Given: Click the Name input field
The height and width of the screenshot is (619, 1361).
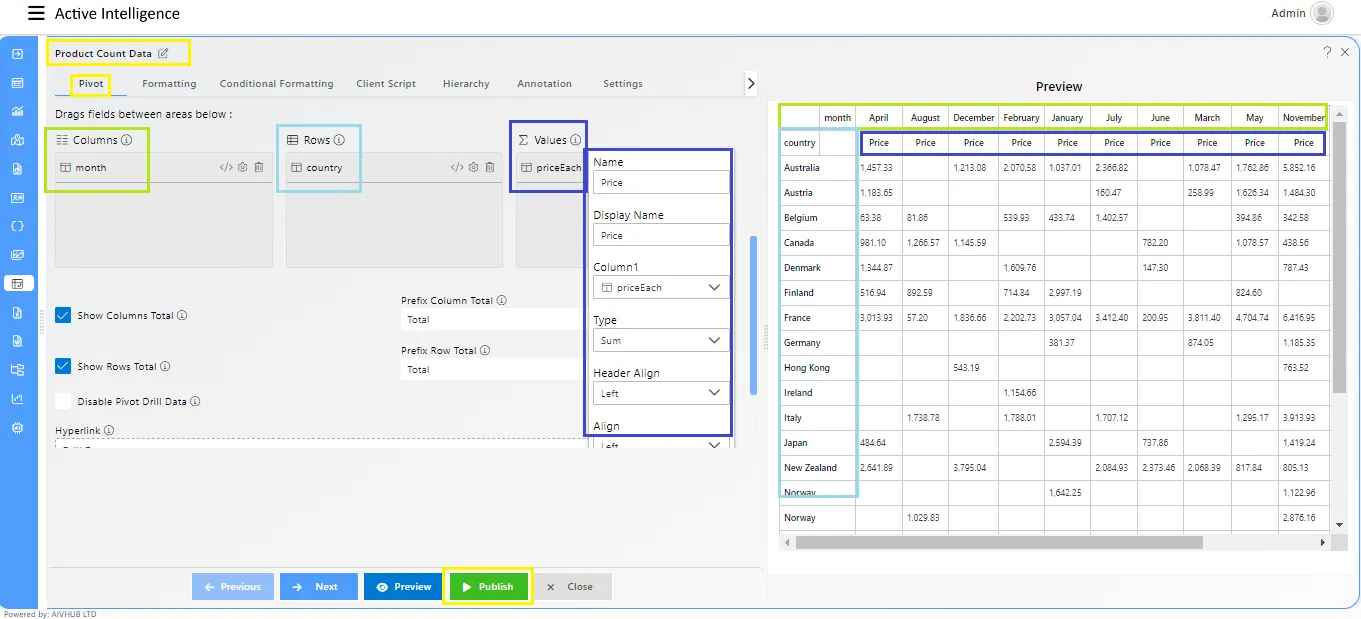Looking at the screenshot, I should click(661, 183).
